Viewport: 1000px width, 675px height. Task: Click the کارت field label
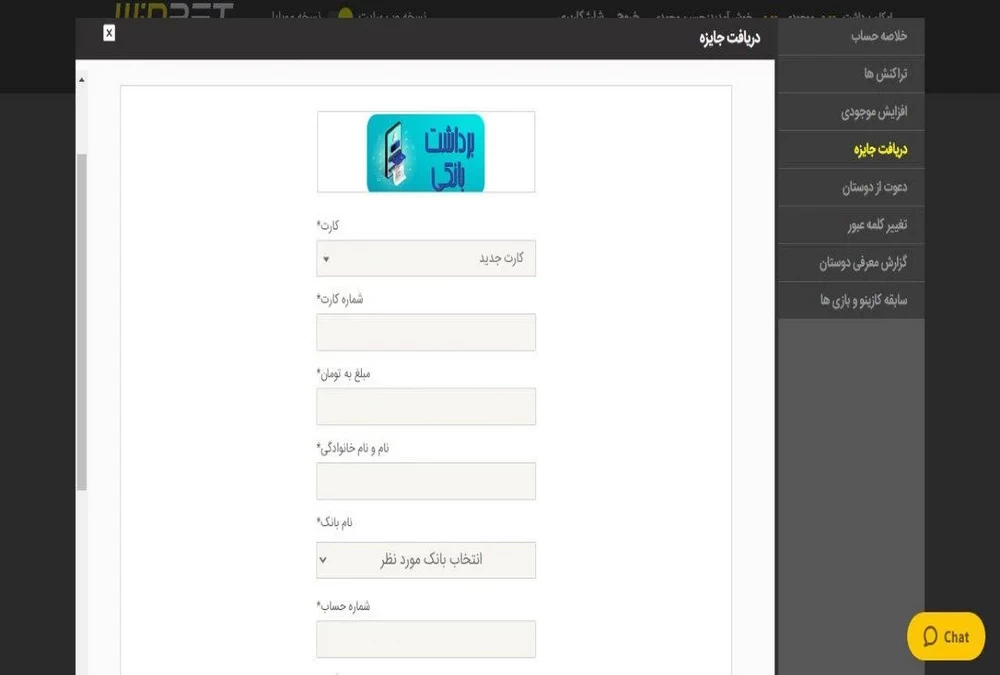click(328, 226)
